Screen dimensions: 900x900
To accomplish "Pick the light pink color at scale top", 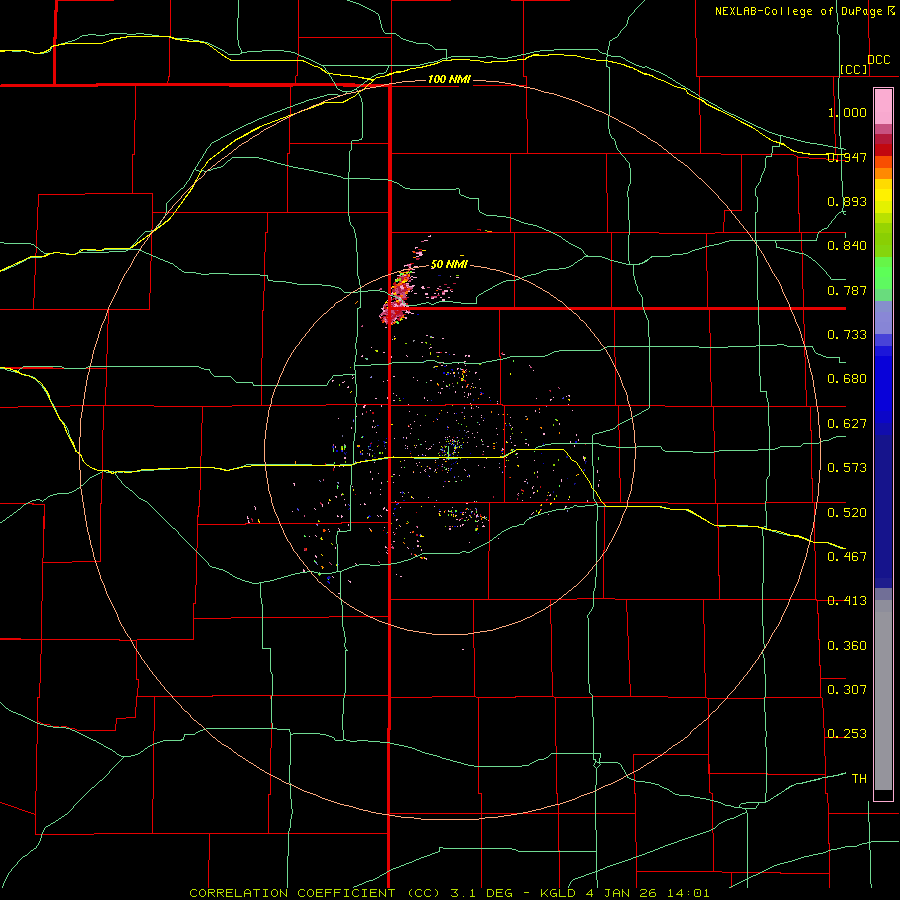I will (883, 107).
